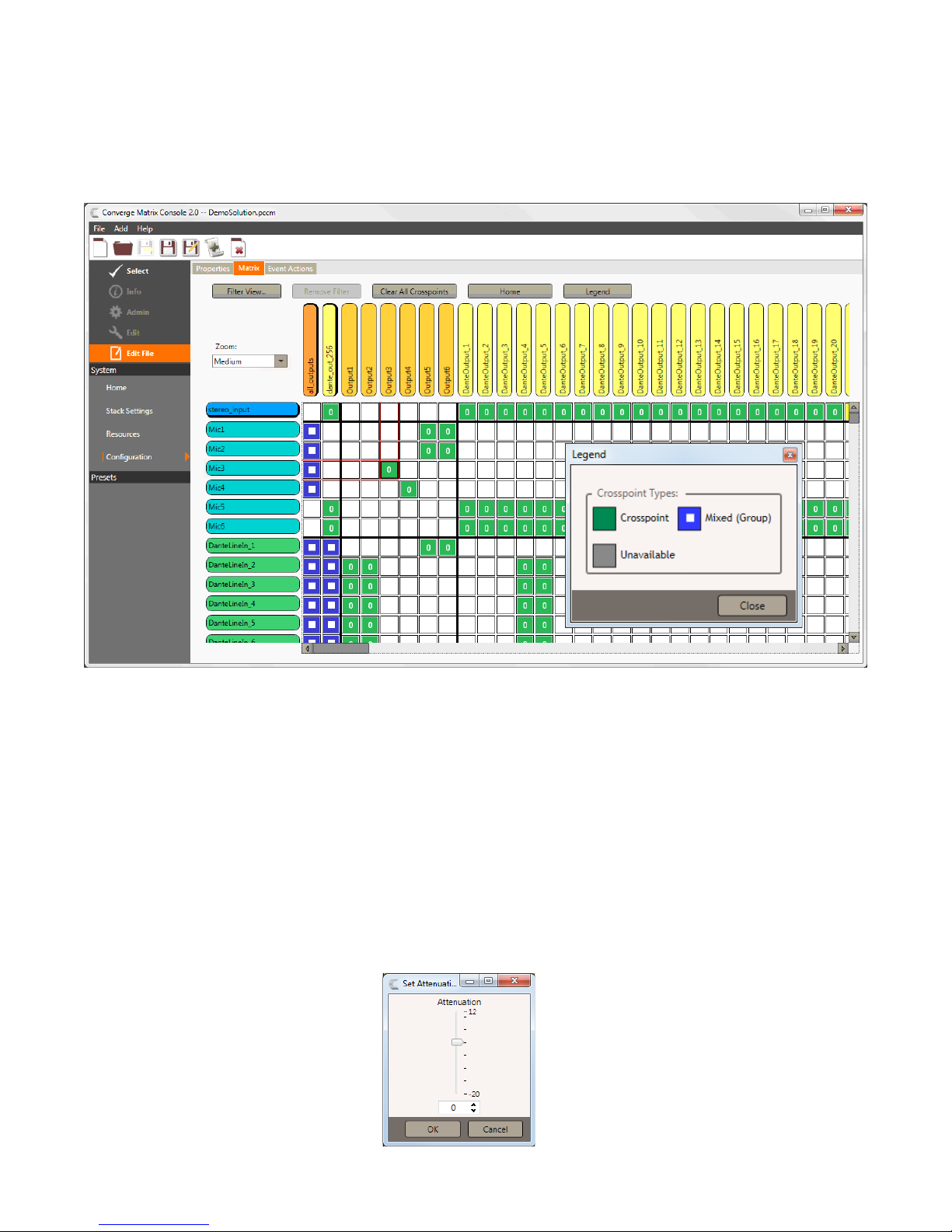Toggle Mic5 to dante_out_256 crosspoint
This screenshot has height=1232, width=952.
[331, 509]
